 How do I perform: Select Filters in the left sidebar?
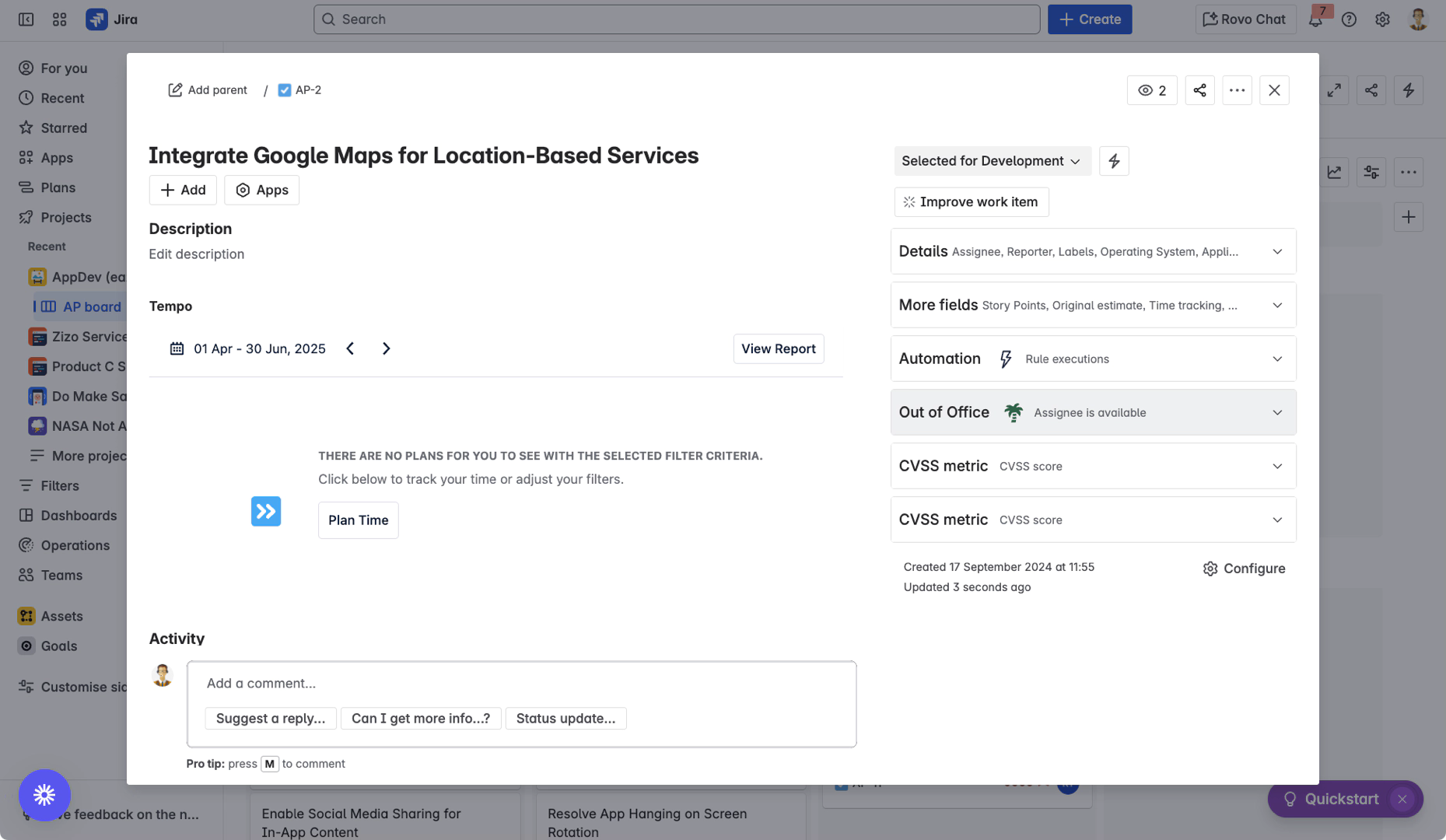click(60, 486)
